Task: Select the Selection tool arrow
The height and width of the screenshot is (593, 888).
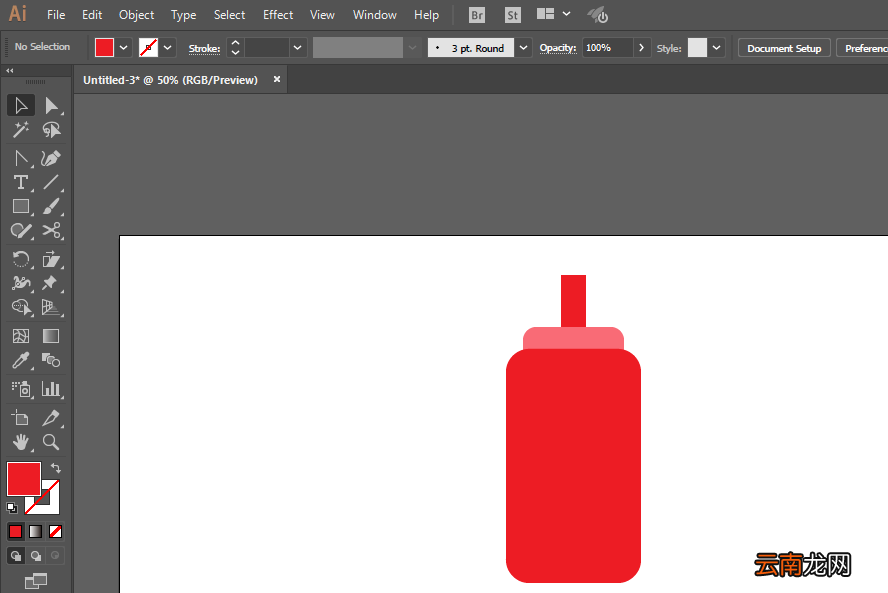Action: point(21,105)
